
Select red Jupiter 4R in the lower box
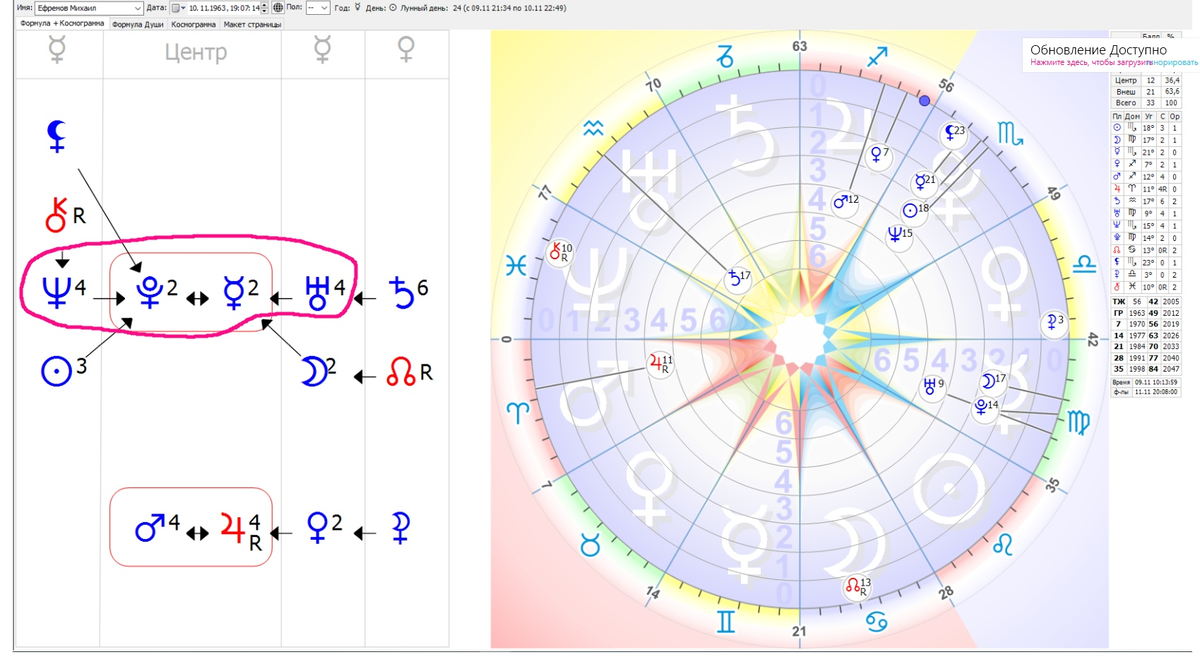pos(242,531)
